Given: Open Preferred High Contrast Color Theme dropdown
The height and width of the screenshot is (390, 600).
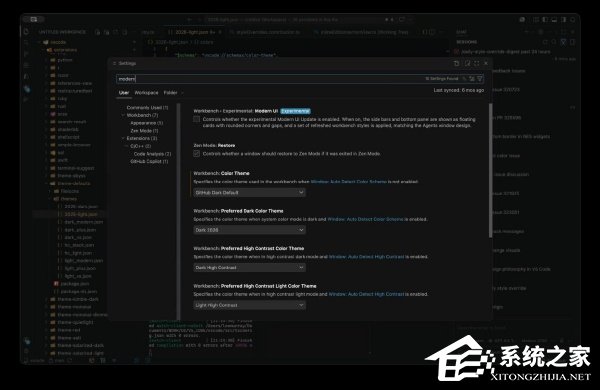Looking at the screenshot, I should pos(249,268).
